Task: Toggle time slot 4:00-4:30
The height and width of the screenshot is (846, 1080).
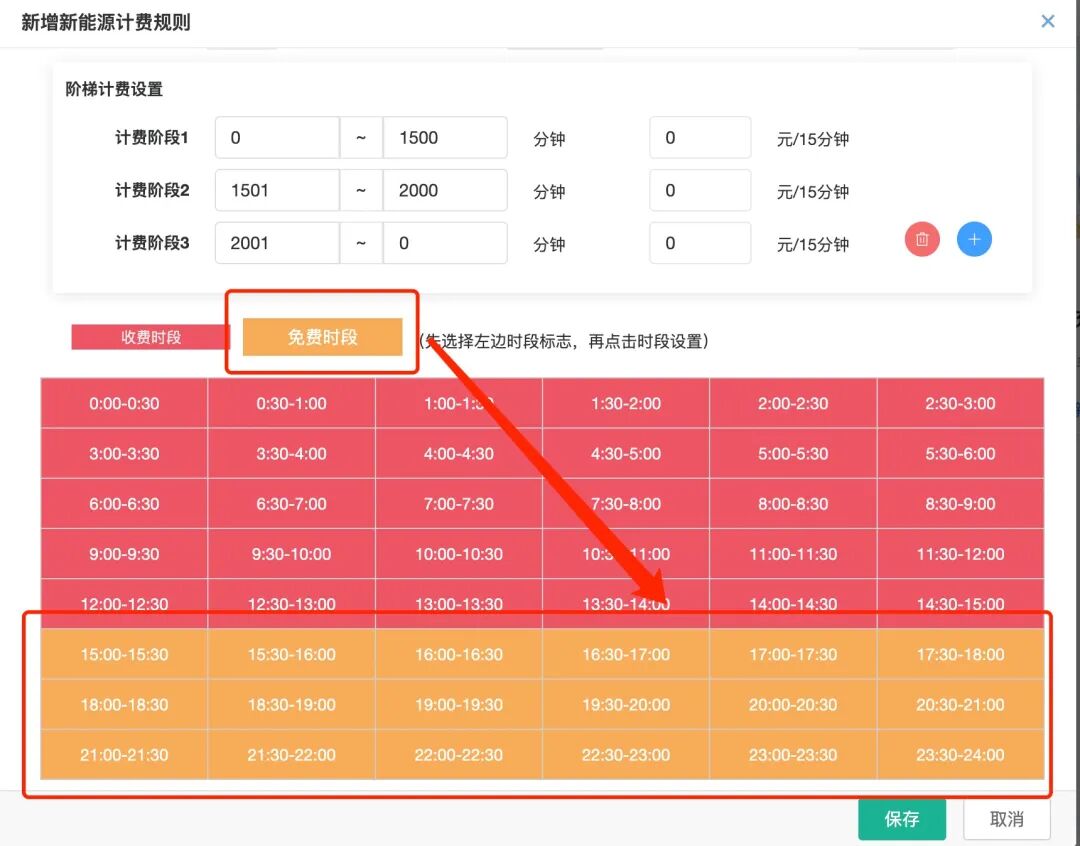Action: 459,453
